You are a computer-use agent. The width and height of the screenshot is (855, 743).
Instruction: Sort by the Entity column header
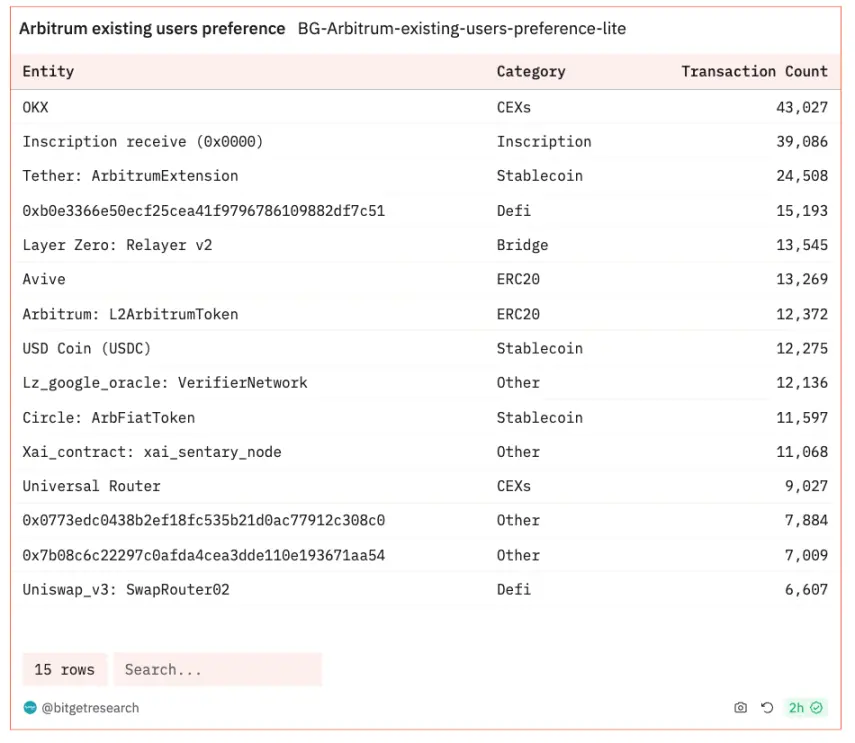tap(48, 71)
